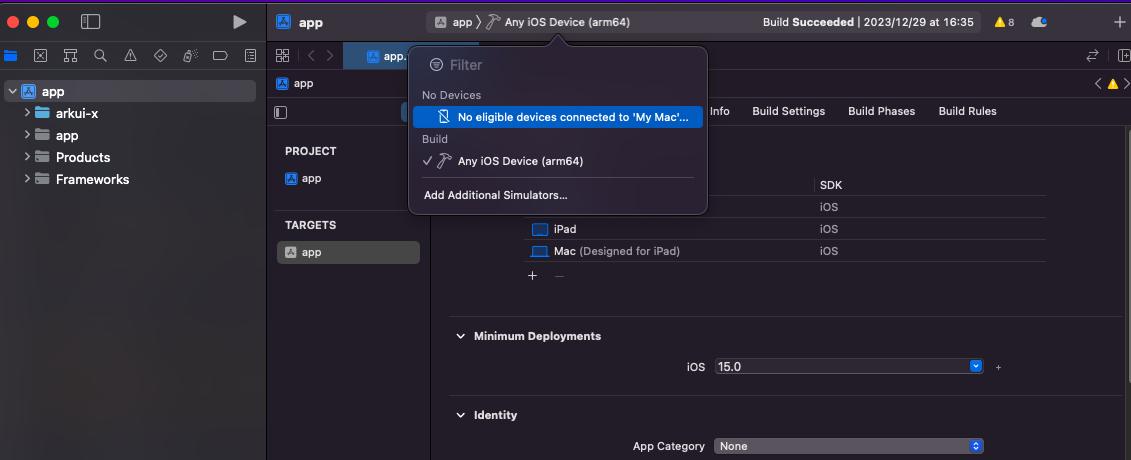This screenshot has height=460, width=1131.
Task: Select the app.xcodeproj editor tab
Action: click(x=376, y=56)
